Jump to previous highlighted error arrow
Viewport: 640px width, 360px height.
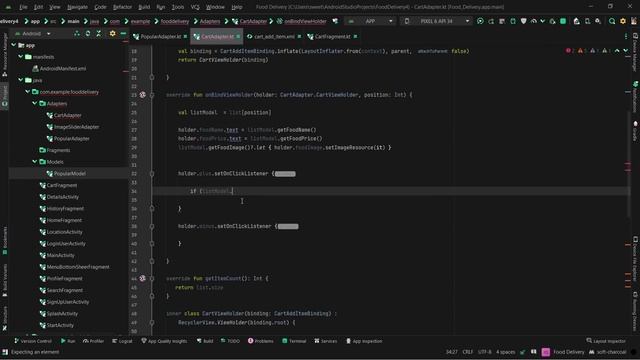(617, 51)
